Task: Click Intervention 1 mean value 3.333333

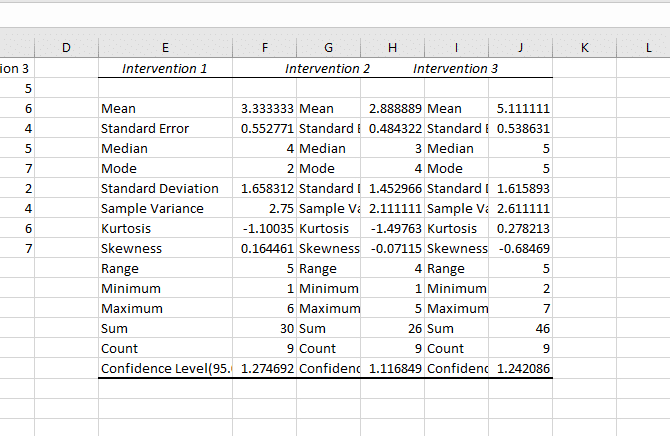Action: (267, 108)
